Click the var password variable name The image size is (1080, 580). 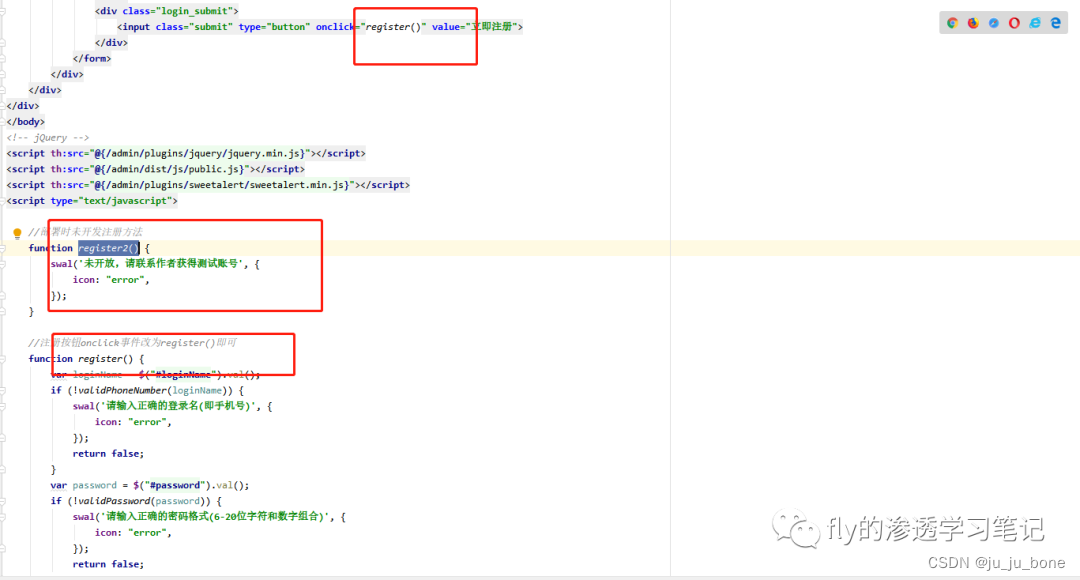pyautogui.click(x=94, y=486)
